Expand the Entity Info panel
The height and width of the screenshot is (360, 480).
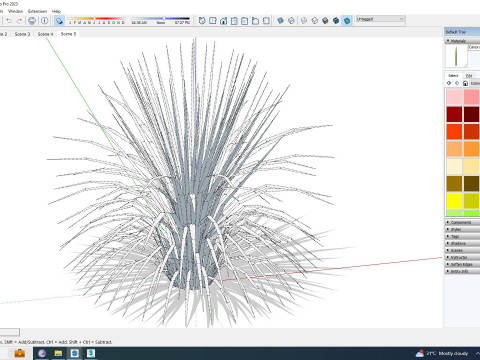pos(462,271)
